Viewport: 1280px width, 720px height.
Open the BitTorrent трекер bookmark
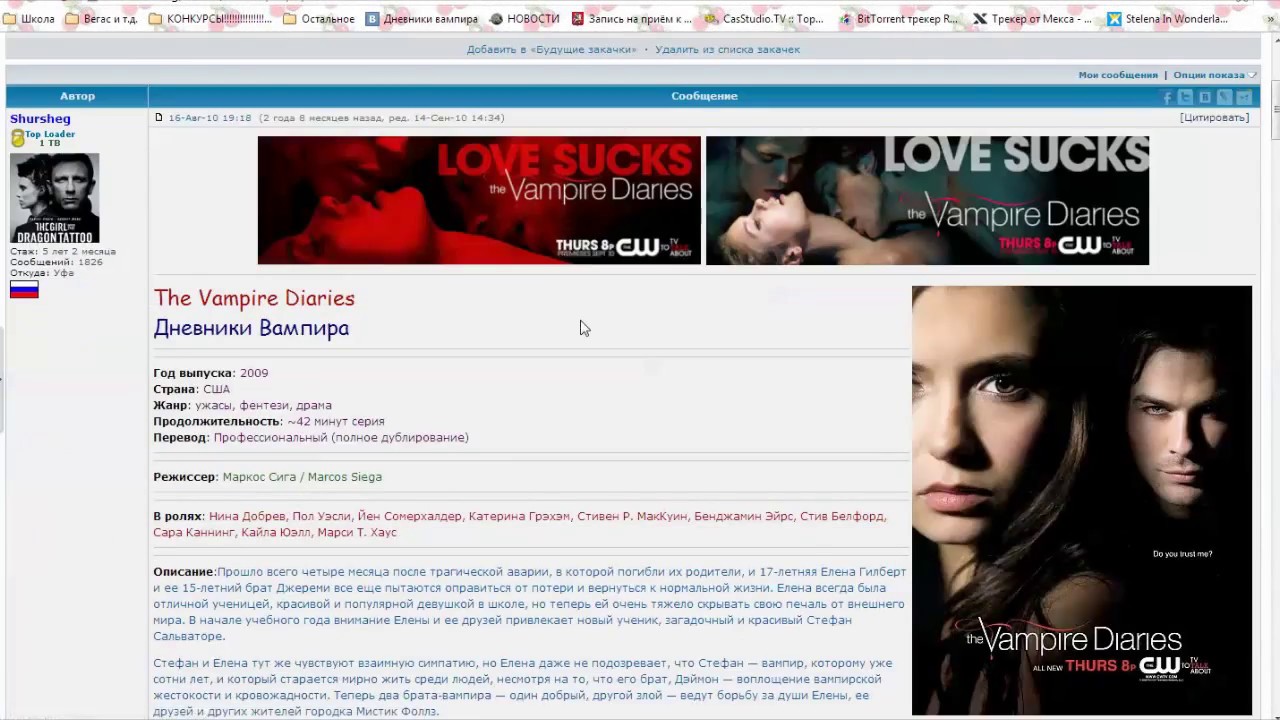pos(898,19)
